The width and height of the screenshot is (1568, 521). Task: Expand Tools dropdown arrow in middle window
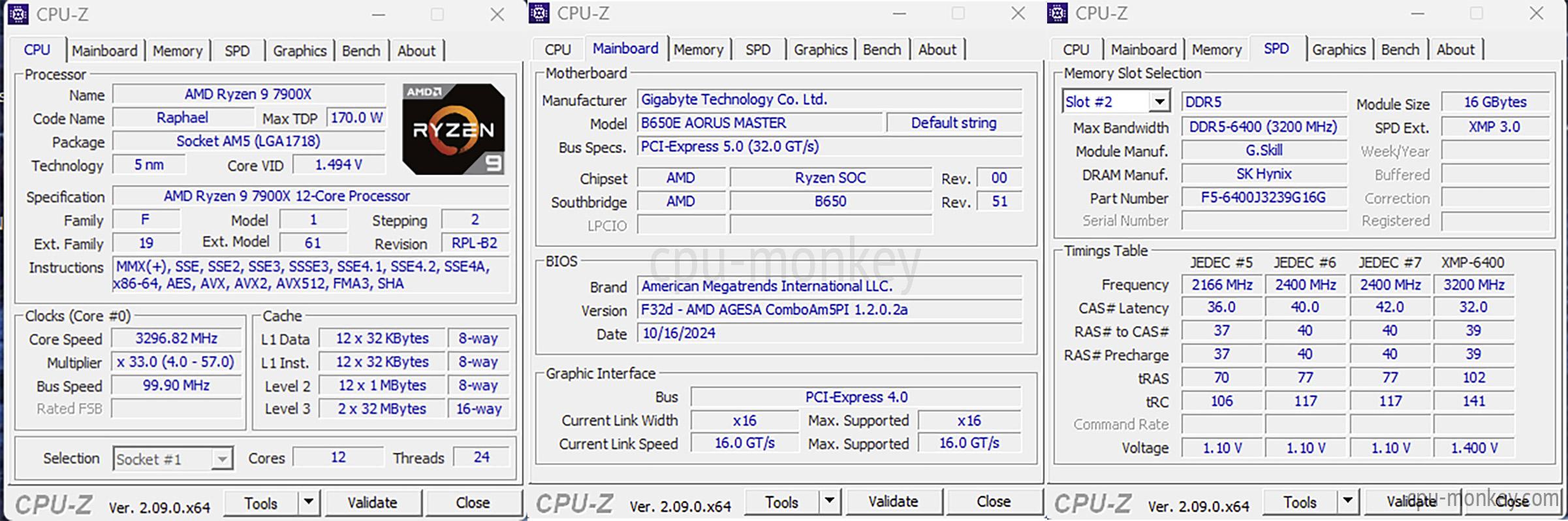point(830,501)
